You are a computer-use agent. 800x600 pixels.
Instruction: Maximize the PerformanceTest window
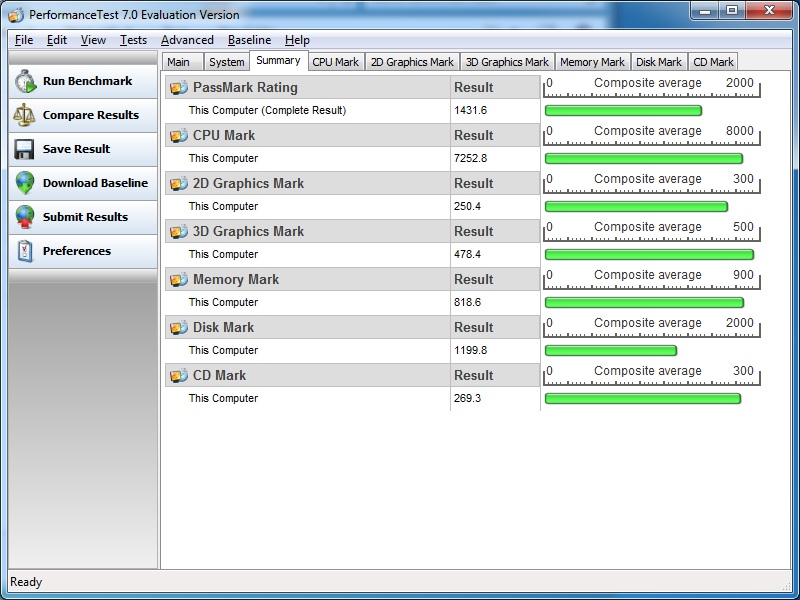click(x=732, y=10)
